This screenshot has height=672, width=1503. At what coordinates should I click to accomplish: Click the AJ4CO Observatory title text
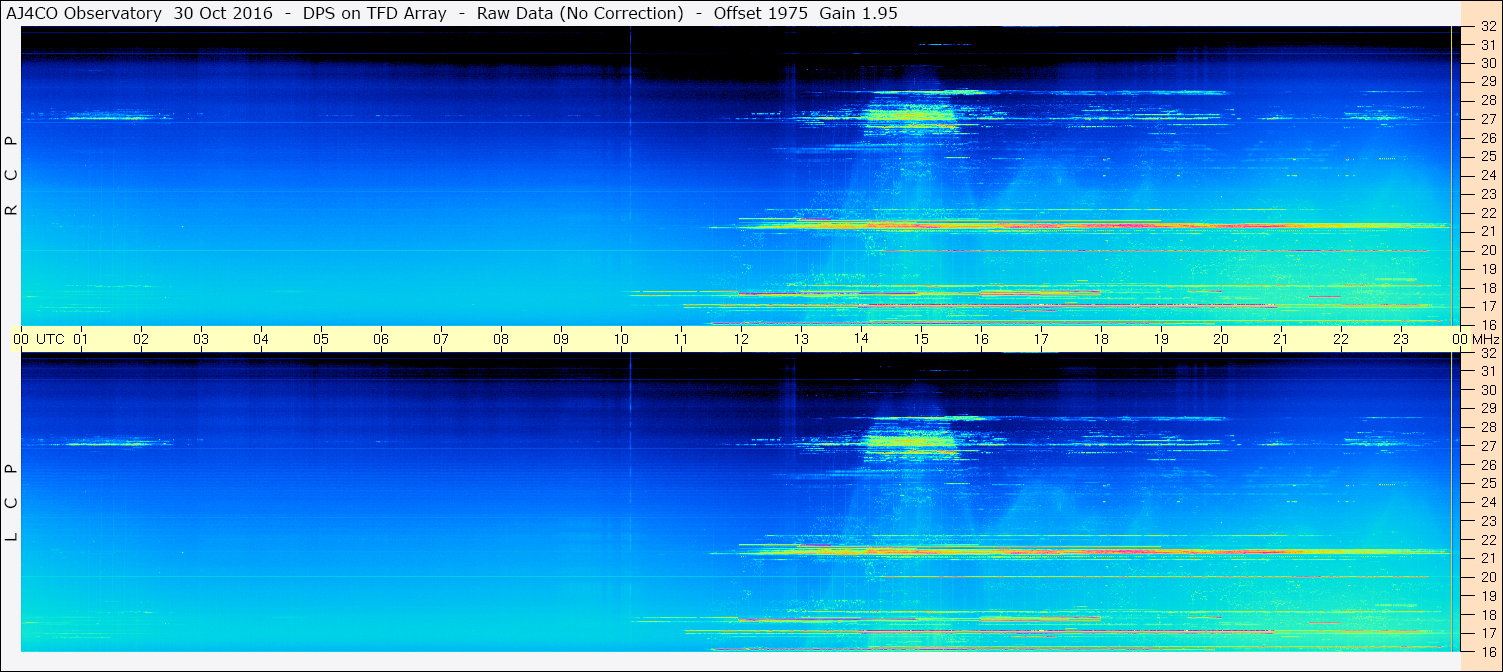pyautogui.click(x=85, y=13)
